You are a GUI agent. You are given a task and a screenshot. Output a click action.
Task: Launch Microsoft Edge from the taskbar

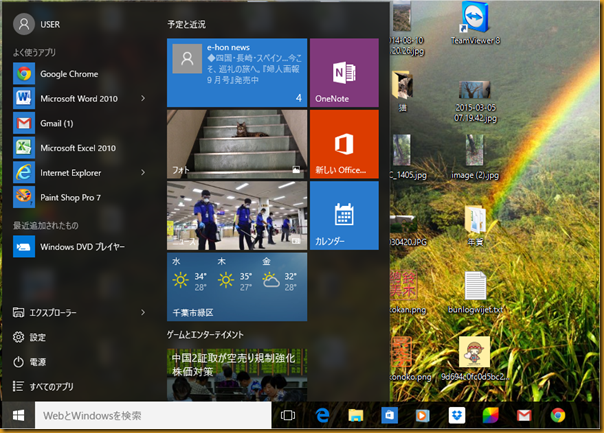(322, 415)
